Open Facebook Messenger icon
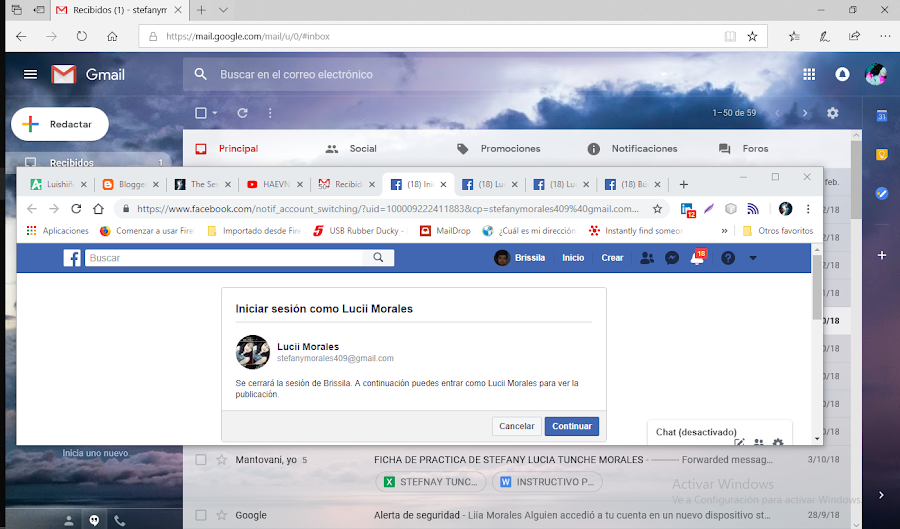 (672, 258)
